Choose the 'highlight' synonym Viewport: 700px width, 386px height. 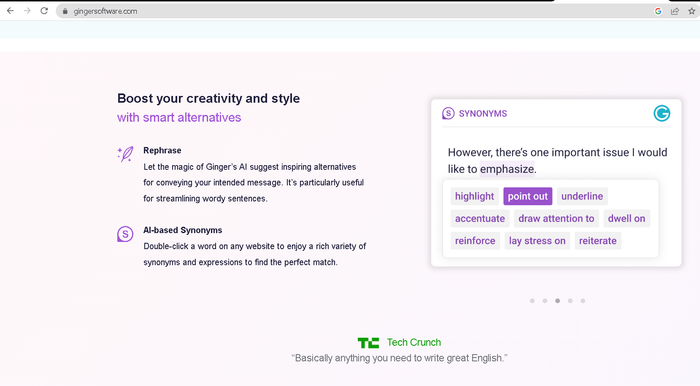point(474,196)
